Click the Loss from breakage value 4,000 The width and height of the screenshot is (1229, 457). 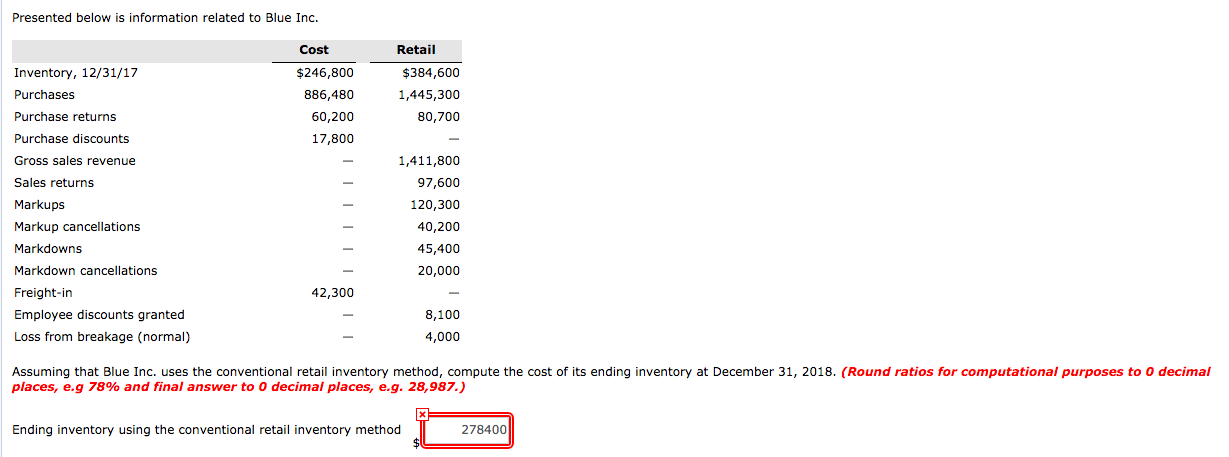442,337
